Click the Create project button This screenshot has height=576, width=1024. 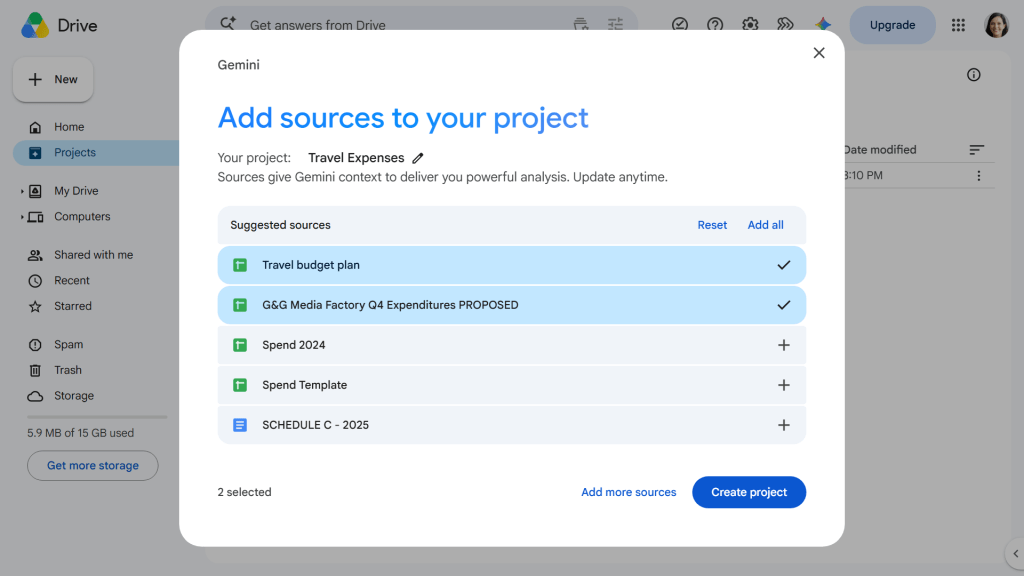[x=749, y=492]
